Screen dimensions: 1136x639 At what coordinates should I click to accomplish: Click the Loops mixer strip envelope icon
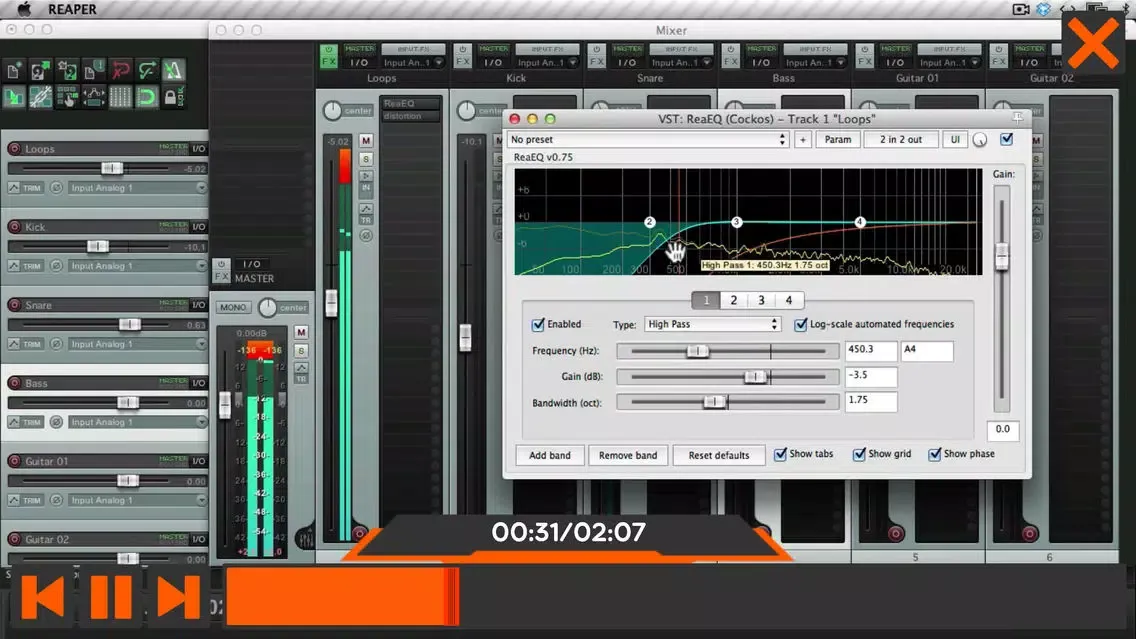coord(366,209)
